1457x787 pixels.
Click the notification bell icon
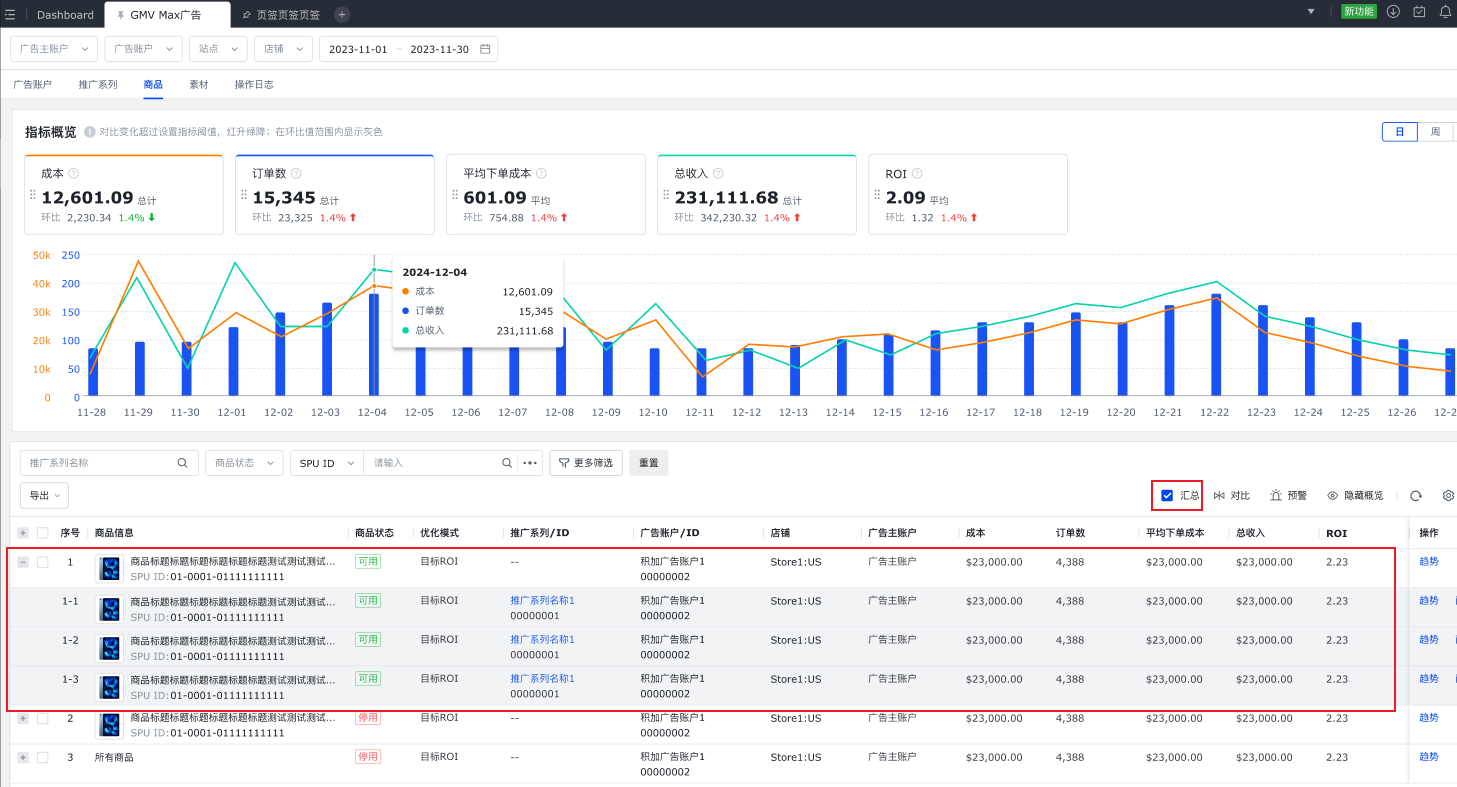click(x=1445, y=12)
